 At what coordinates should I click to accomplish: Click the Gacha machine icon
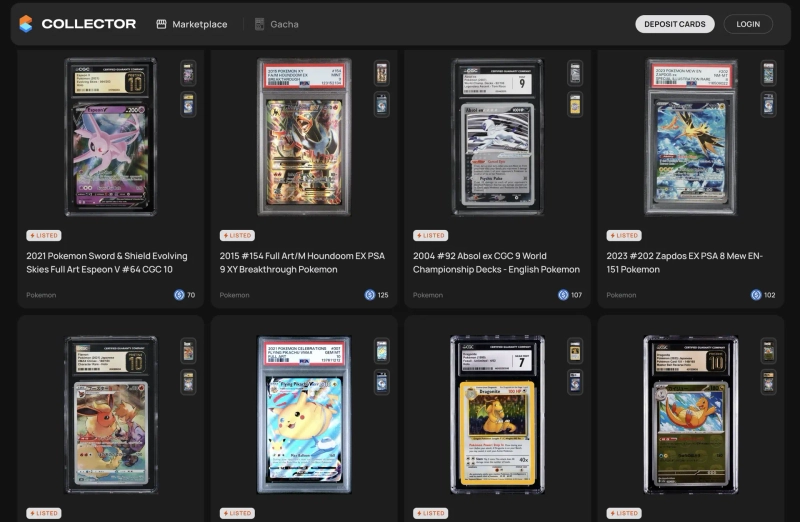click(259, 24)
